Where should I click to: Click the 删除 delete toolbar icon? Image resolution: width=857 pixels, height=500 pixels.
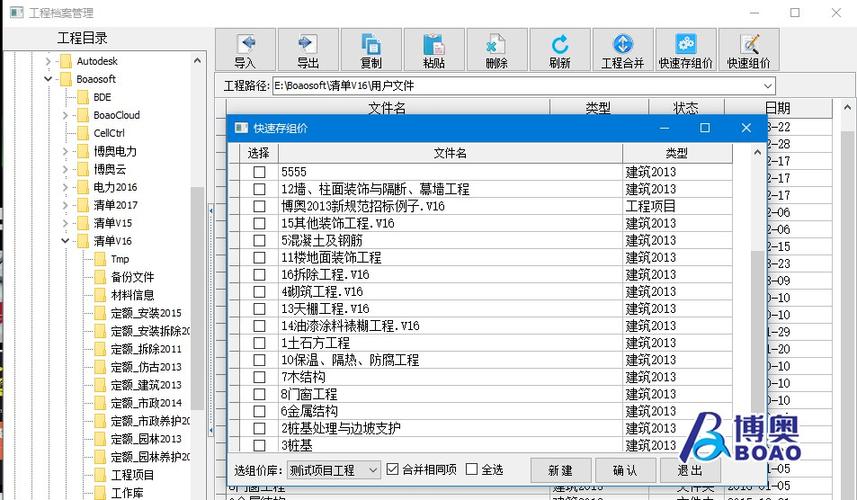click(x=497, y=50)
